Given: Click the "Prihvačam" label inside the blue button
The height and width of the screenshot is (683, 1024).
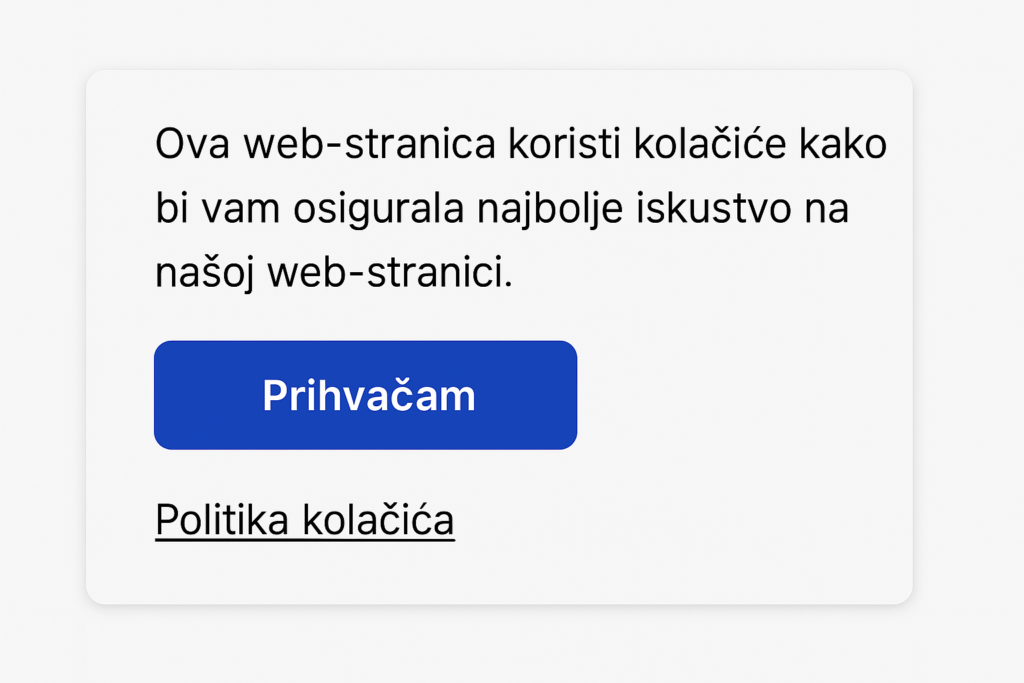Looking at the screenshot, I should click(369, 396).
